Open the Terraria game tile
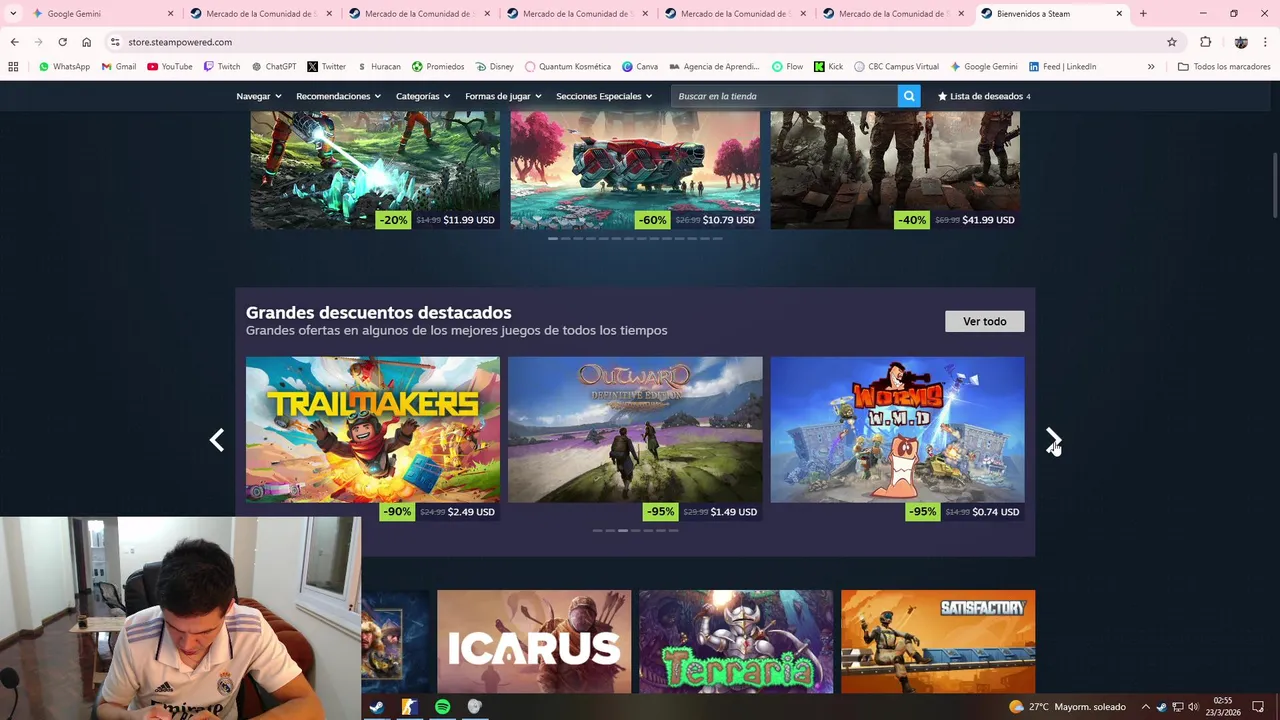Image resolution: width=1280 pixels, height=720 pixels. click(x=736, y=642)
